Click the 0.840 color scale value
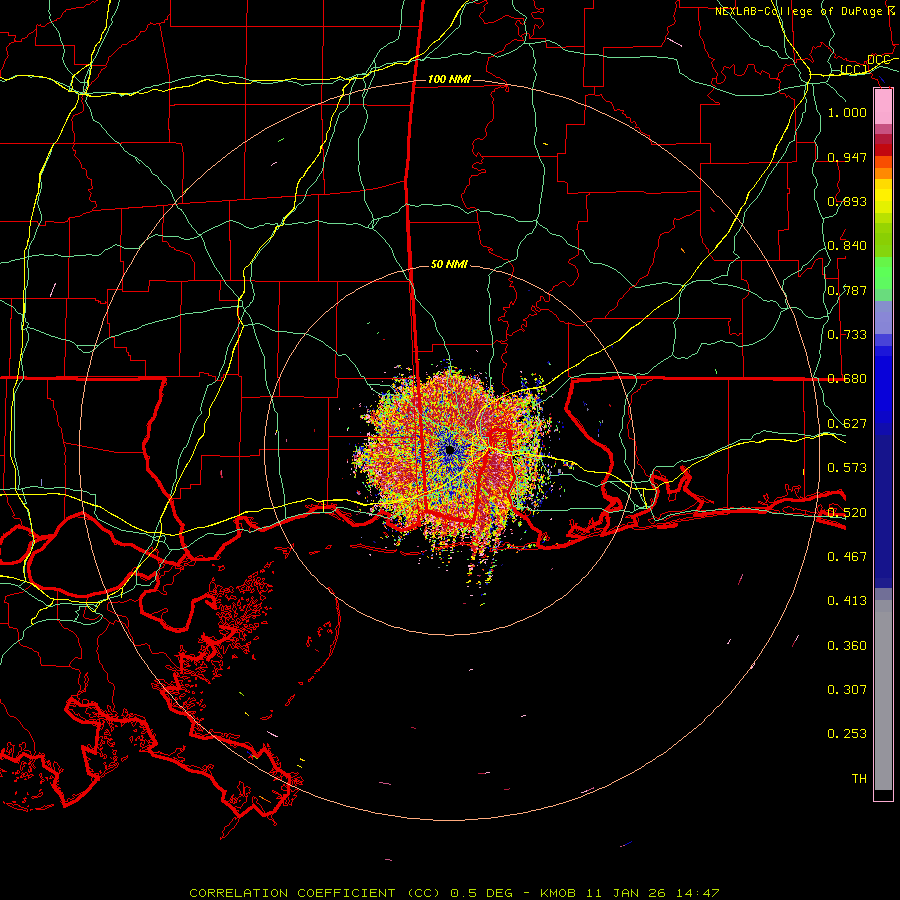 tap(847, 246)
